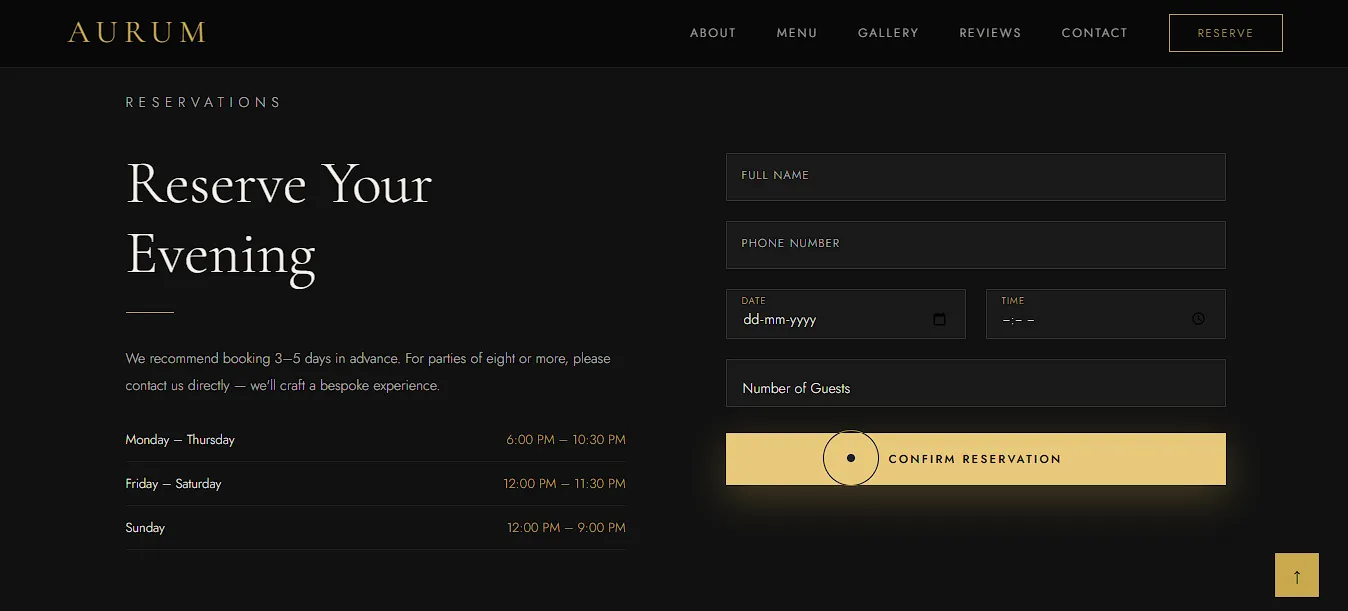Click the 6:00 PM — 10:30 PM hours
The image size is (1348, 611).
click(566, 439)
